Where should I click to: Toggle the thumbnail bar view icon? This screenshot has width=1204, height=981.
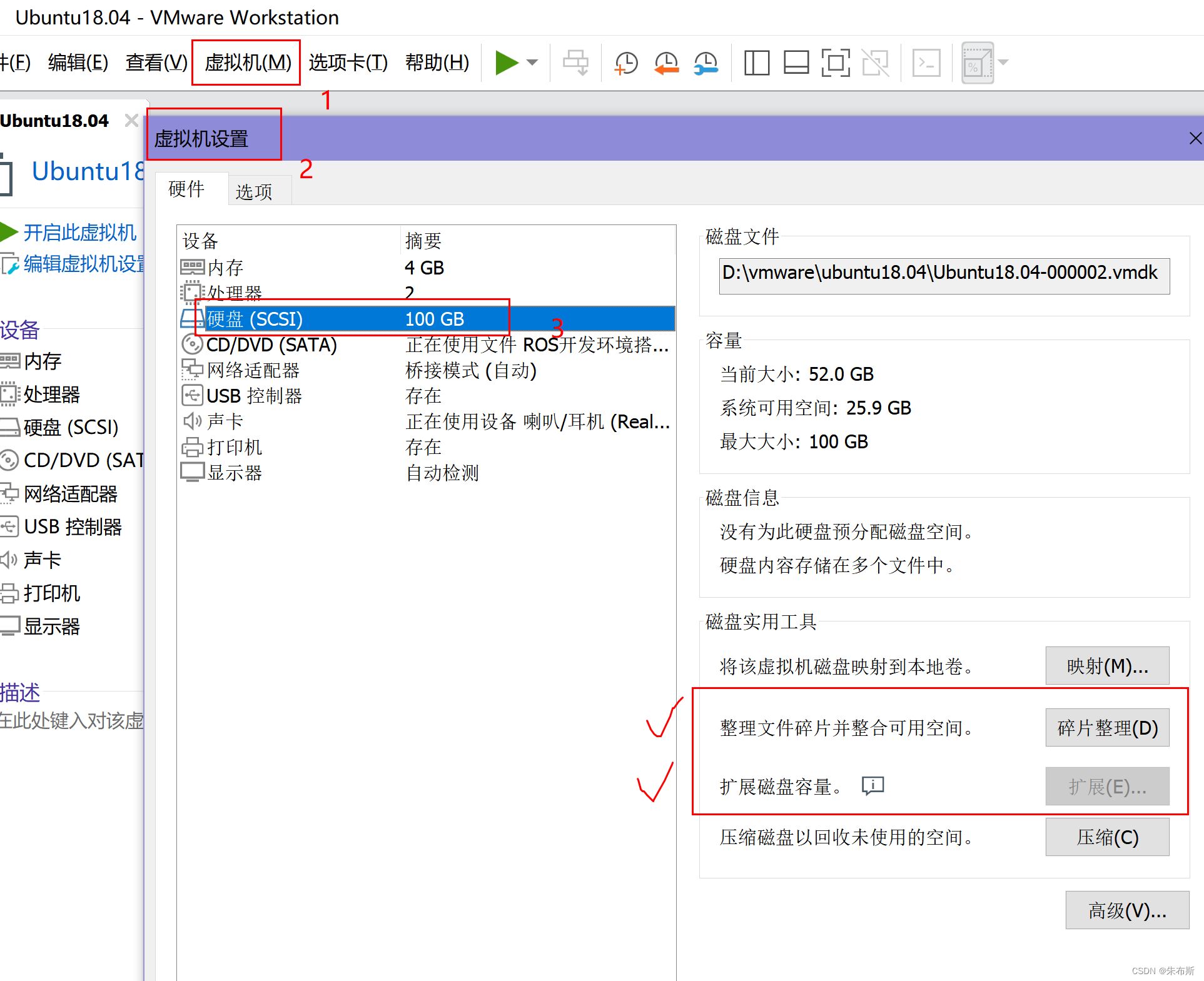pos(796,63)
